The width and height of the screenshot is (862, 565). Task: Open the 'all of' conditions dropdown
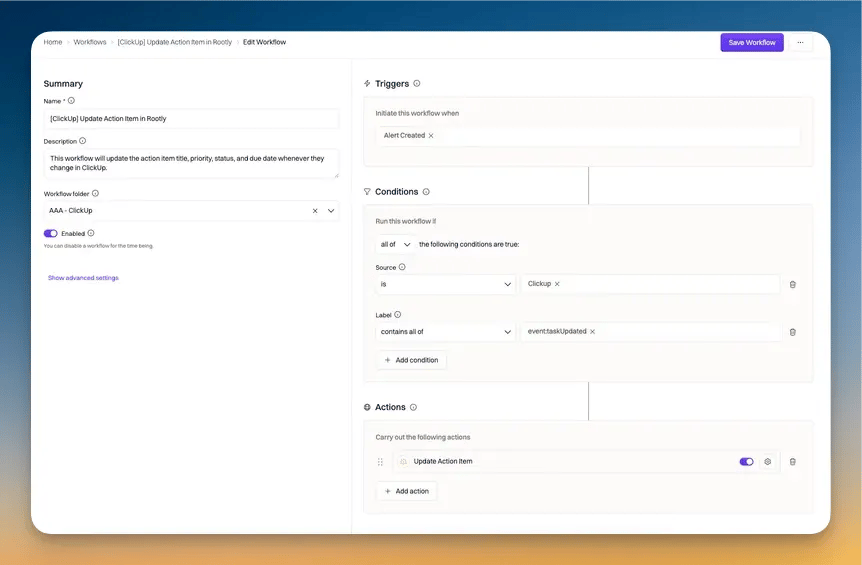pyautogui.click(x=395, y=245)
